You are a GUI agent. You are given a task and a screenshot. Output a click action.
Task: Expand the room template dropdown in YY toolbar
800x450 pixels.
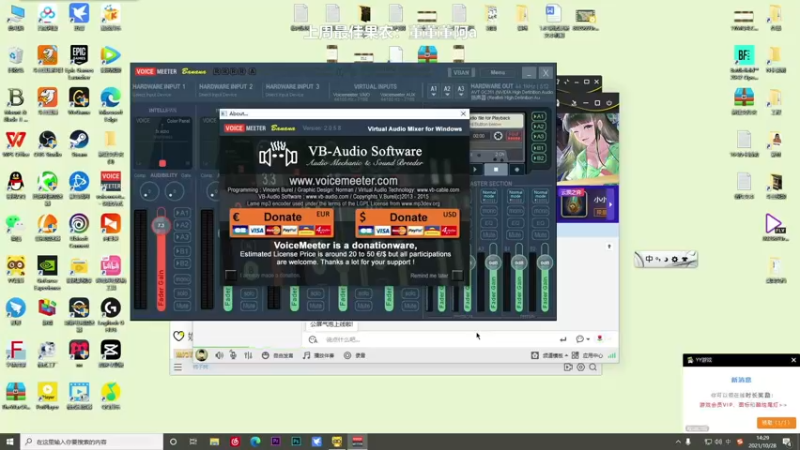coord(567,356)
